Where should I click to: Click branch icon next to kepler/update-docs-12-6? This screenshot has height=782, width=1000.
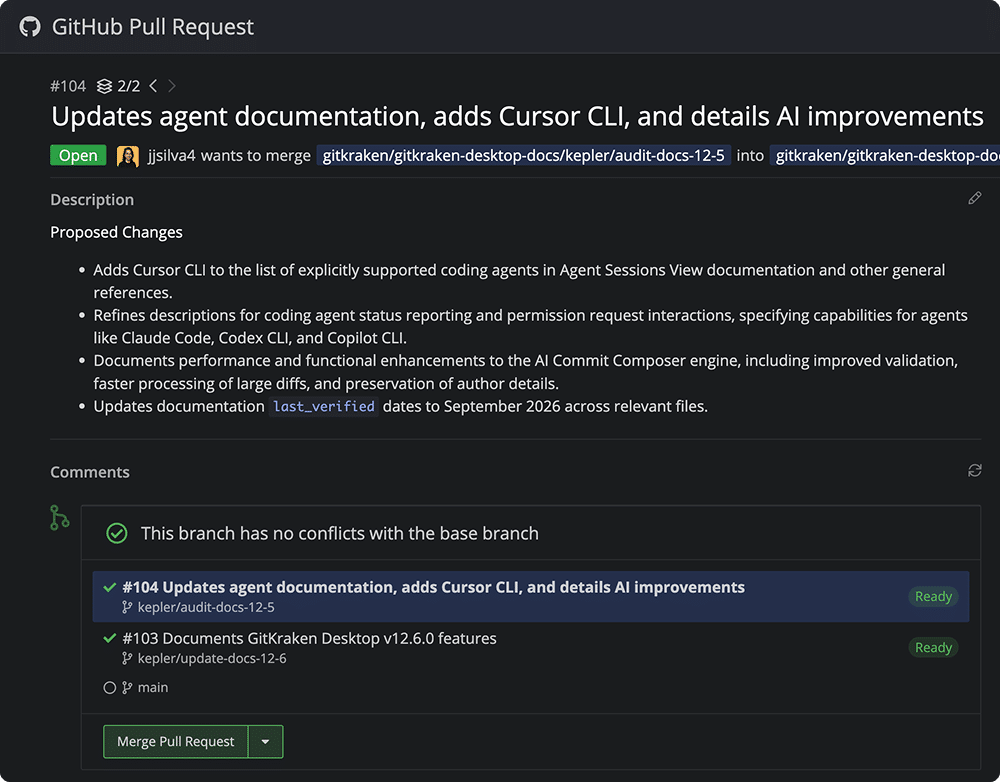(128, 658)
